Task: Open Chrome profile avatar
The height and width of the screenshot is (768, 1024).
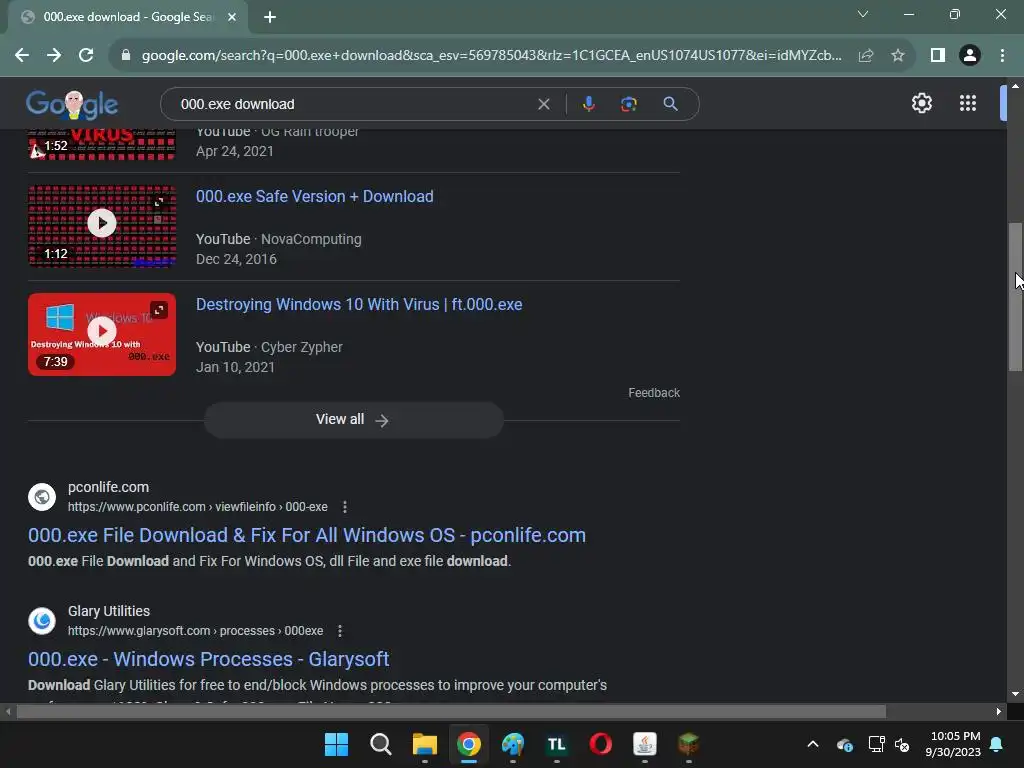Action: (x=970, y=56)
